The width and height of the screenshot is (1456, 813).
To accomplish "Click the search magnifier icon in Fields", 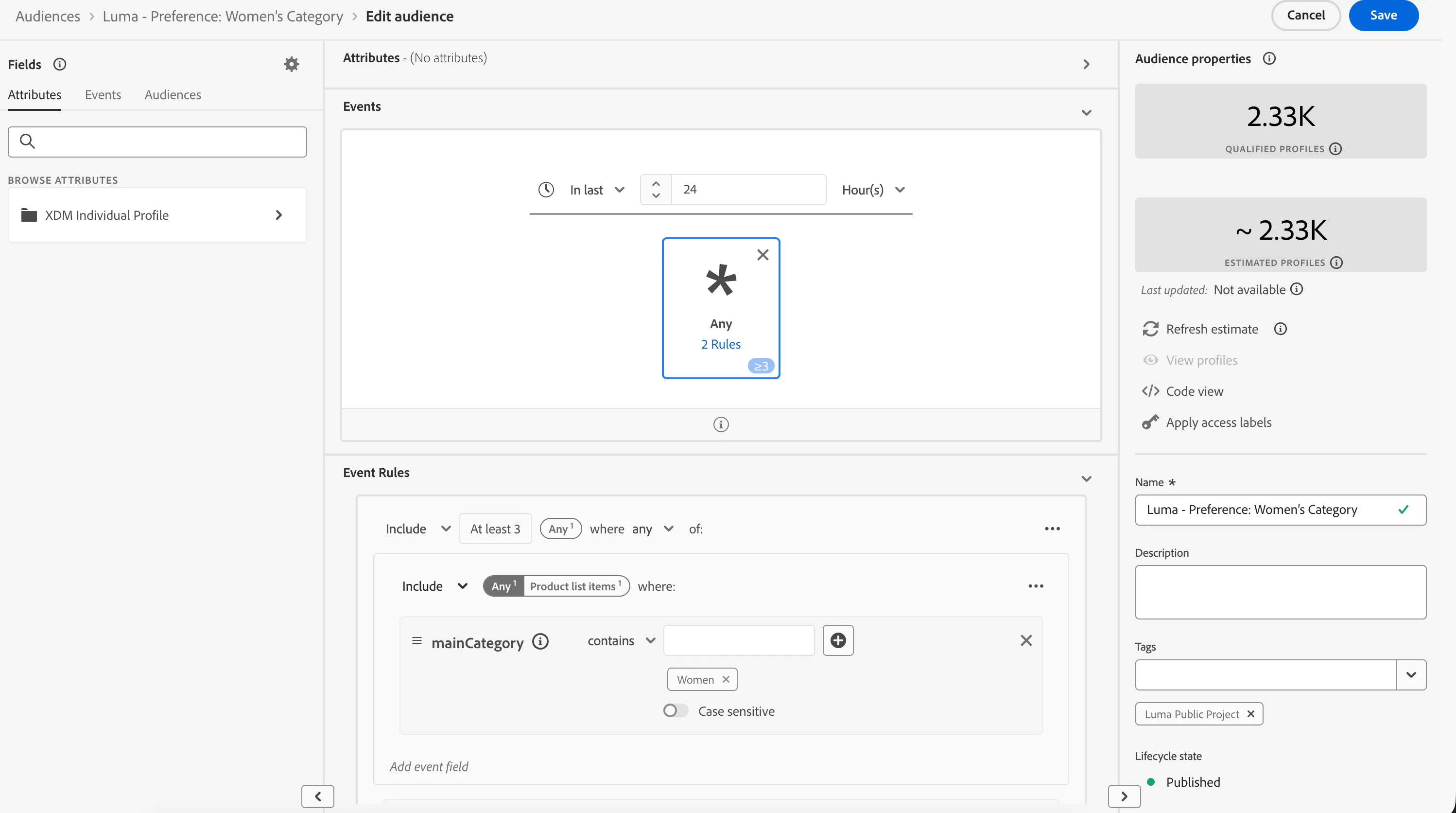I will [27, 141].
